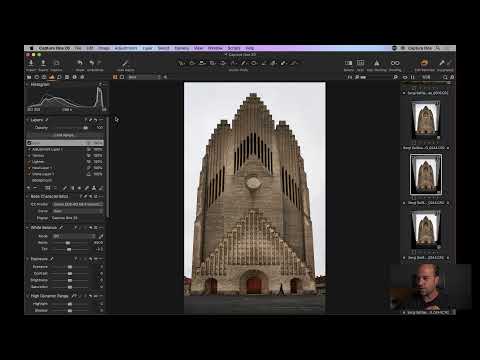
Task: Open the White Balance Mode dropdown
Action: (x=74, y=236)
